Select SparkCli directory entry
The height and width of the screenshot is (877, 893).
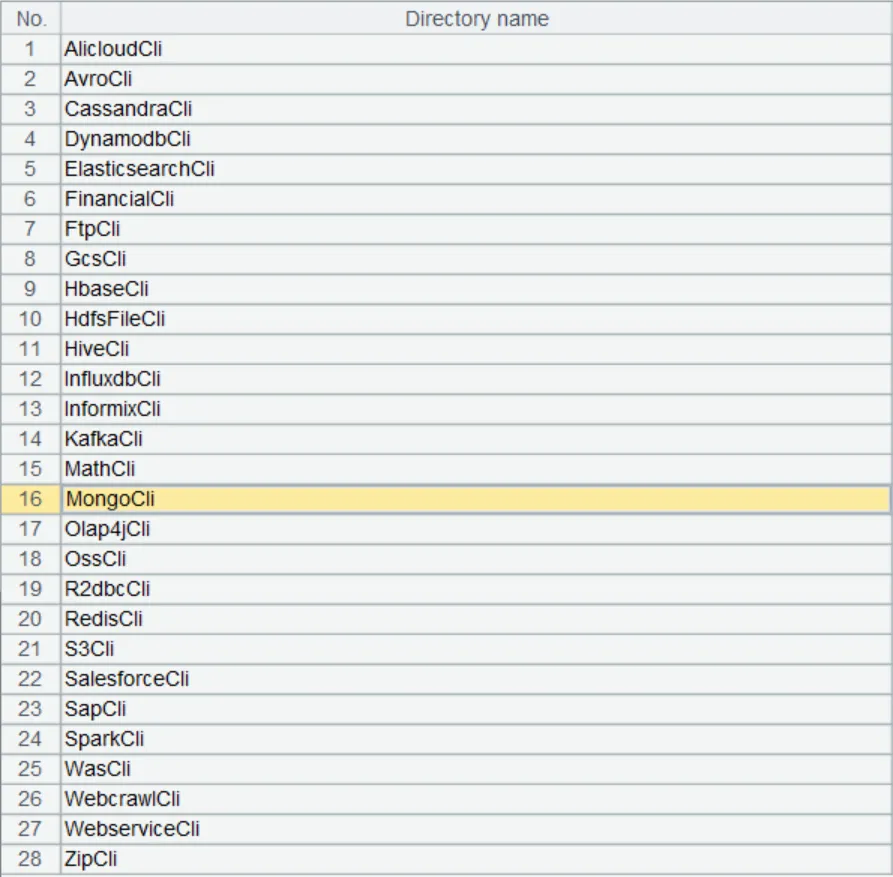476,739
